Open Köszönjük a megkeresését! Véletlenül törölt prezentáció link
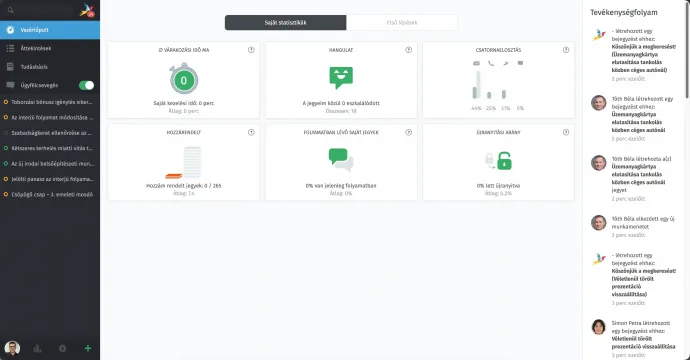 click(643, 283)
